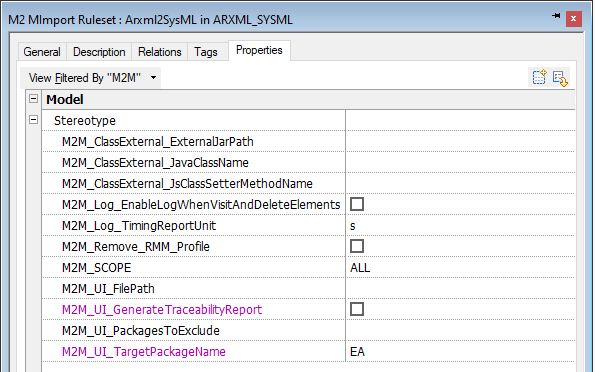
Task: Pin the dialog with the pushpin icon
Action: (556, 16)
